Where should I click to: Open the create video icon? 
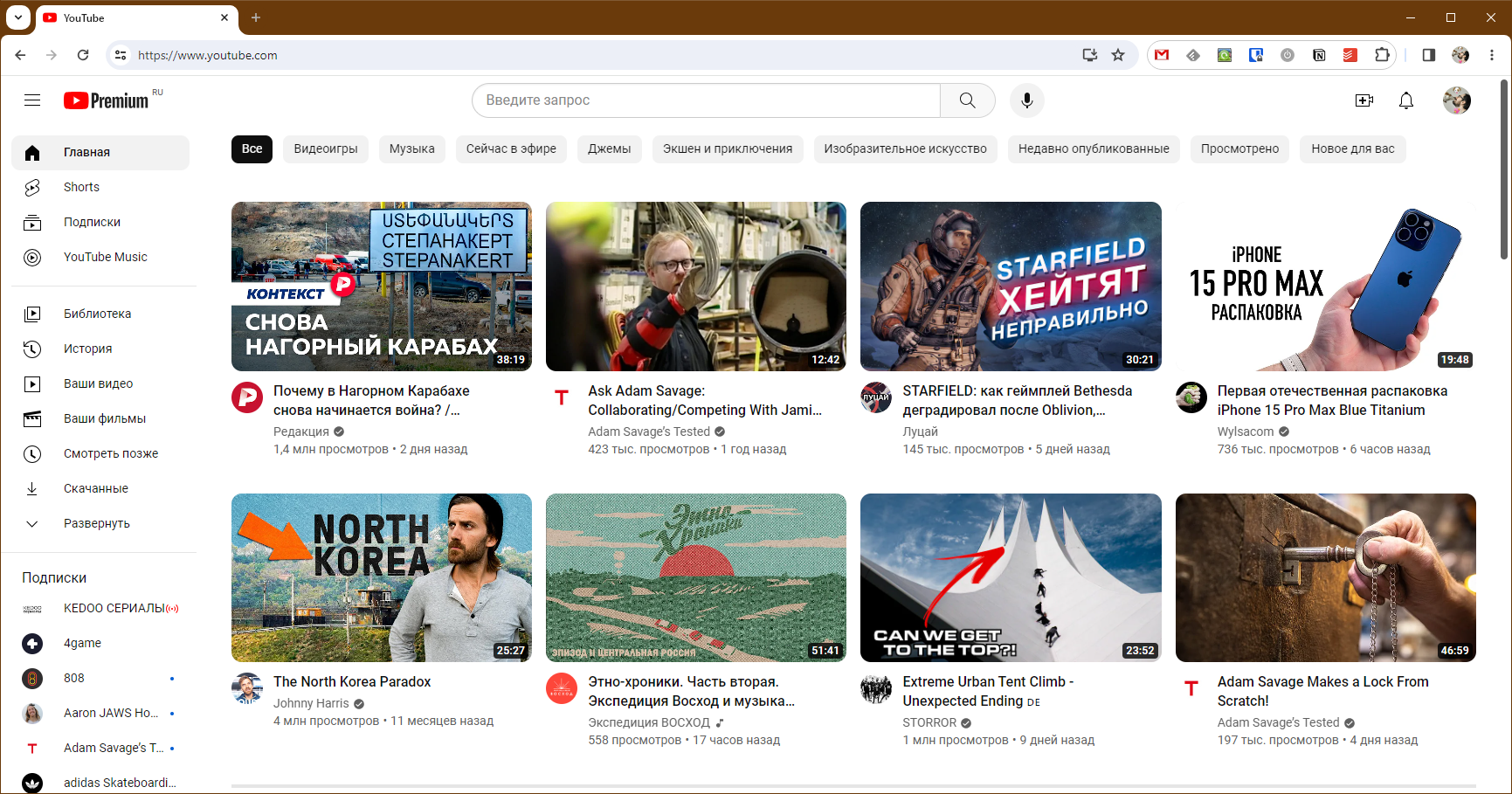click(1364, 100)
